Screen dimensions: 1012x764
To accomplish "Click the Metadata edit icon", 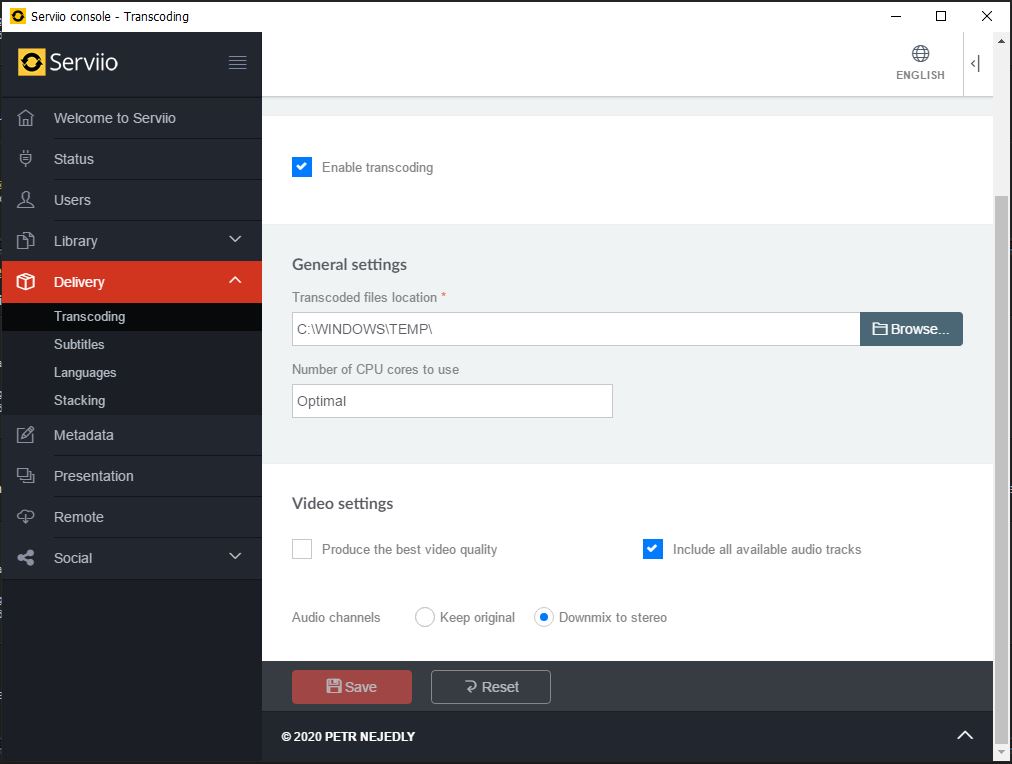I will 26,435.
